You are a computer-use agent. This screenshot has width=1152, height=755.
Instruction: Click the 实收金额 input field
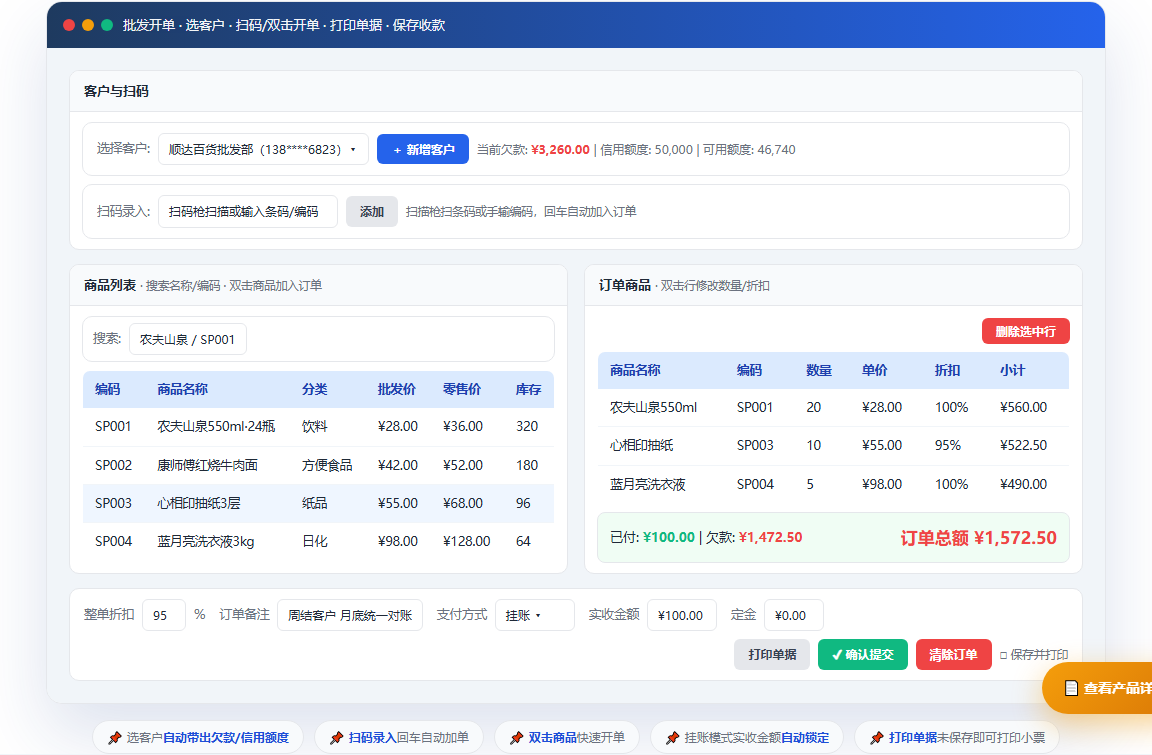tap(682, 615)
